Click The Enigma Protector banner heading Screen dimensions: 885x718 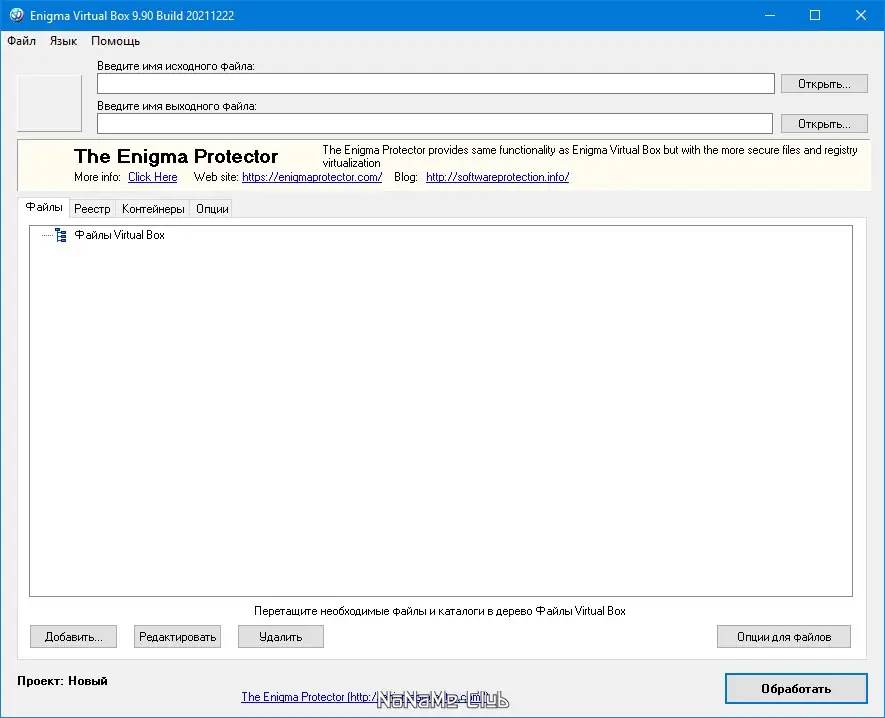pyautogui.click(x=176, y=156)
